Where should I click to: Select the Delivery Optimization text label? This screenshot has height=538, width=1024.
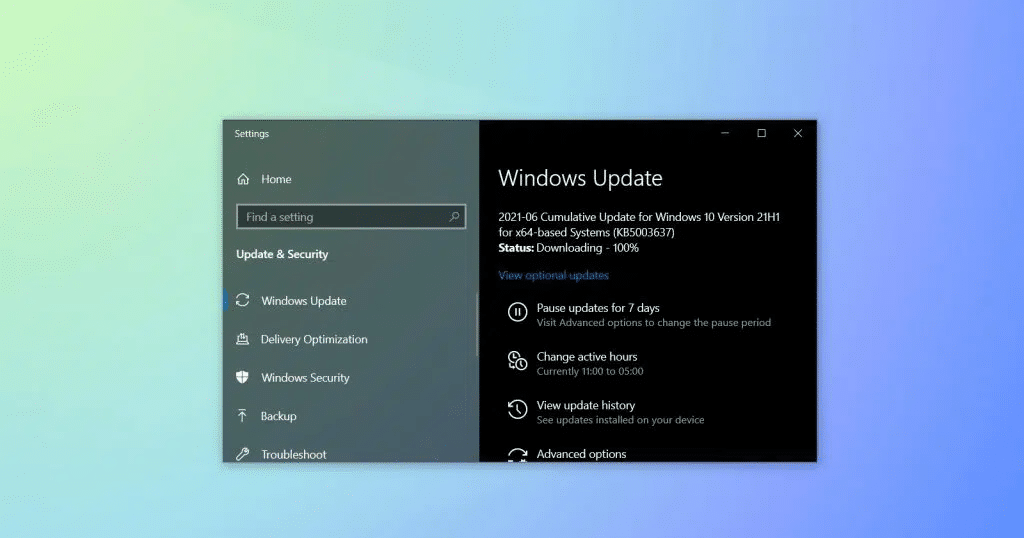314,340
